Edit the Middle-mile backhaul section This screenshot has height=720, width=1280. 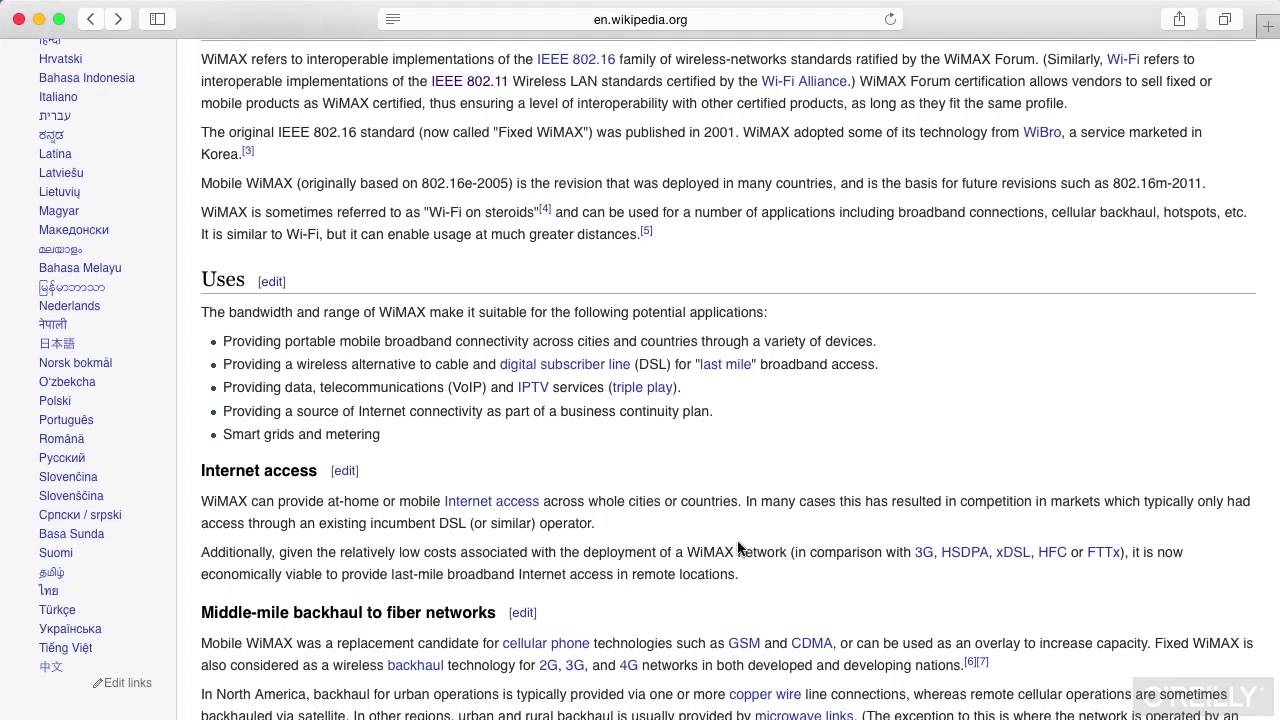(x=523, y=613)
